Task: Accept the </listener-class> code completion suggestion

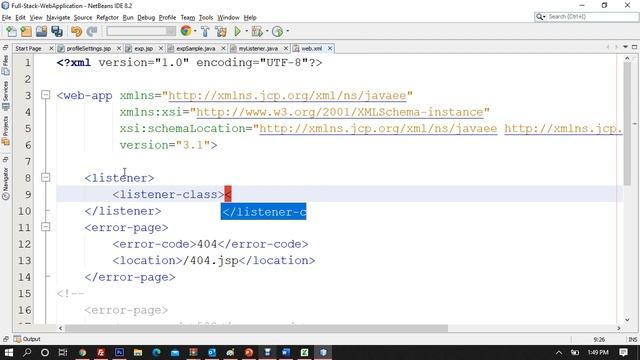Action: point(263,211)
